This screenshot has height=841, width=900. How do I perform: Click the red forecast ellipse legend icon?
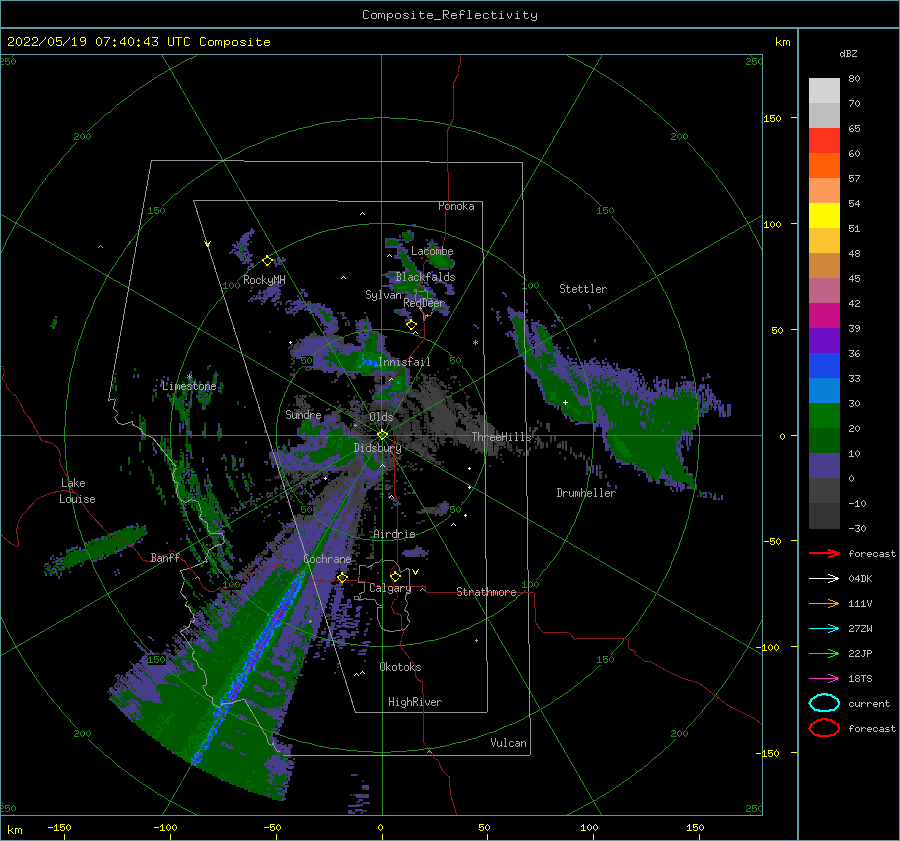click(x=824, y=728)
